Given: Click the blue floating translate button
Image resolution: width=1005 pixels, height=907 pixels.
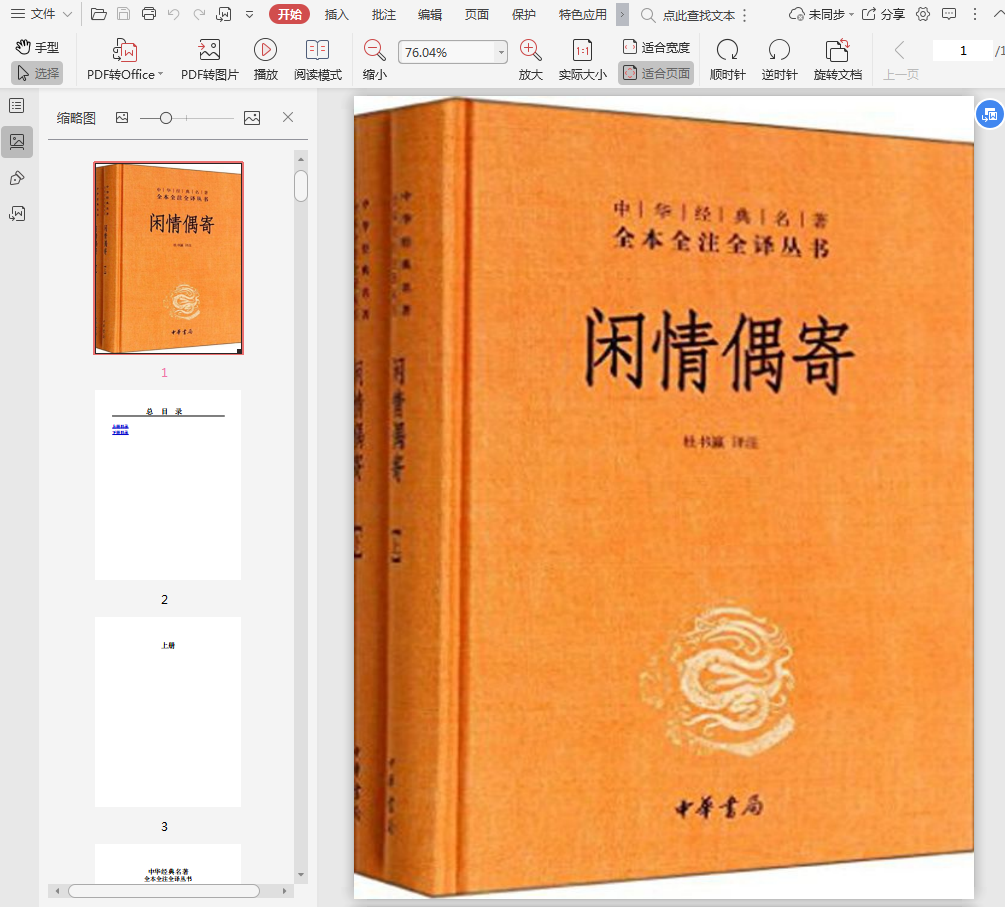Looking at the screenshot, I should [990, 115].
